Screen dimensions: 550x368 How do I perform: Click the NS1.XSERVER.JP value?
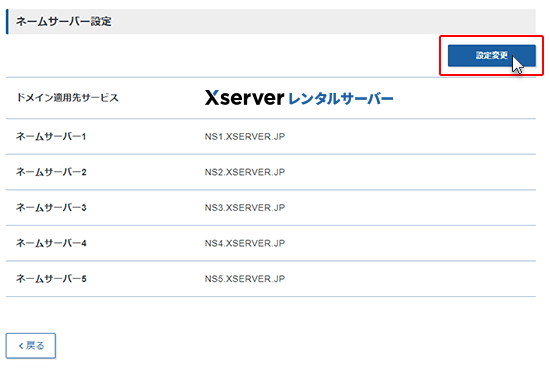tap(245, 136)
